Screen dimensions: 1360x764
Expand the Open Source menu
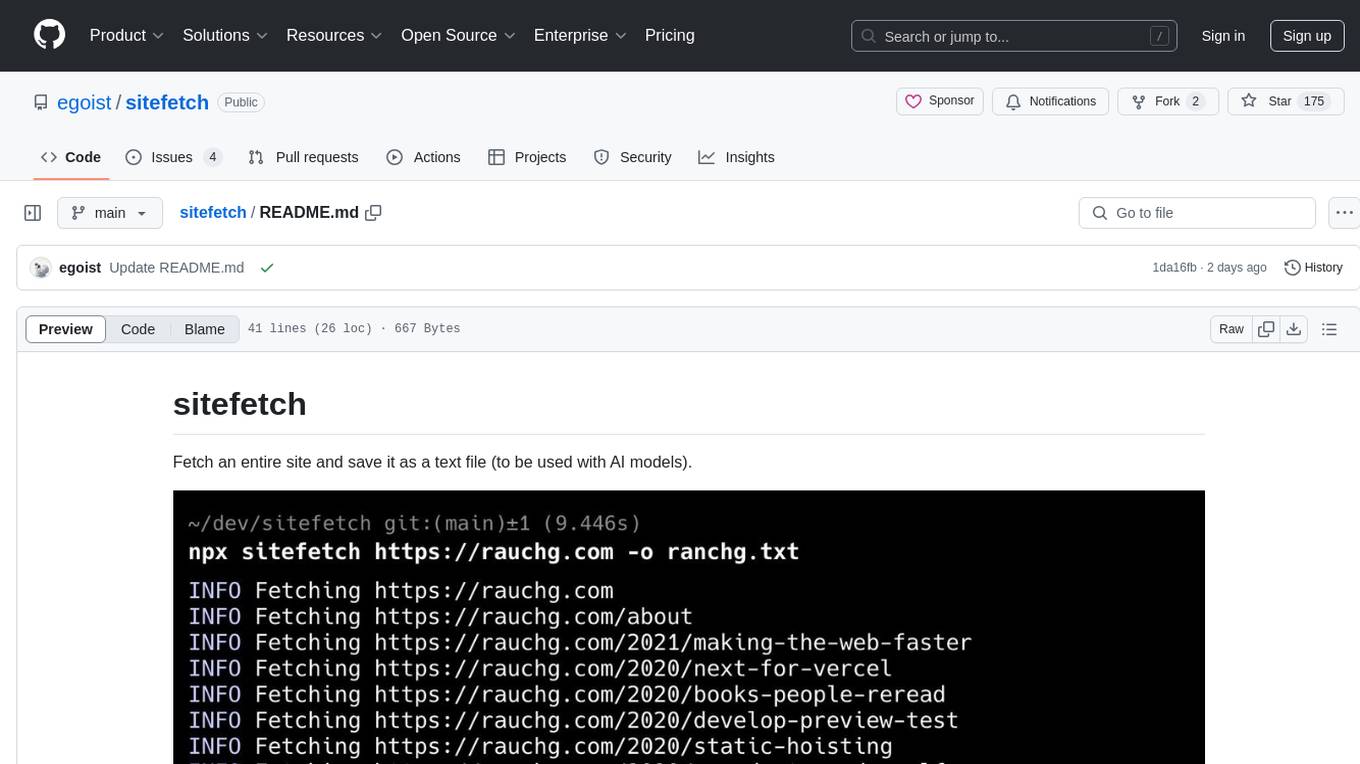pyautogui.click(x=458, y=35)
